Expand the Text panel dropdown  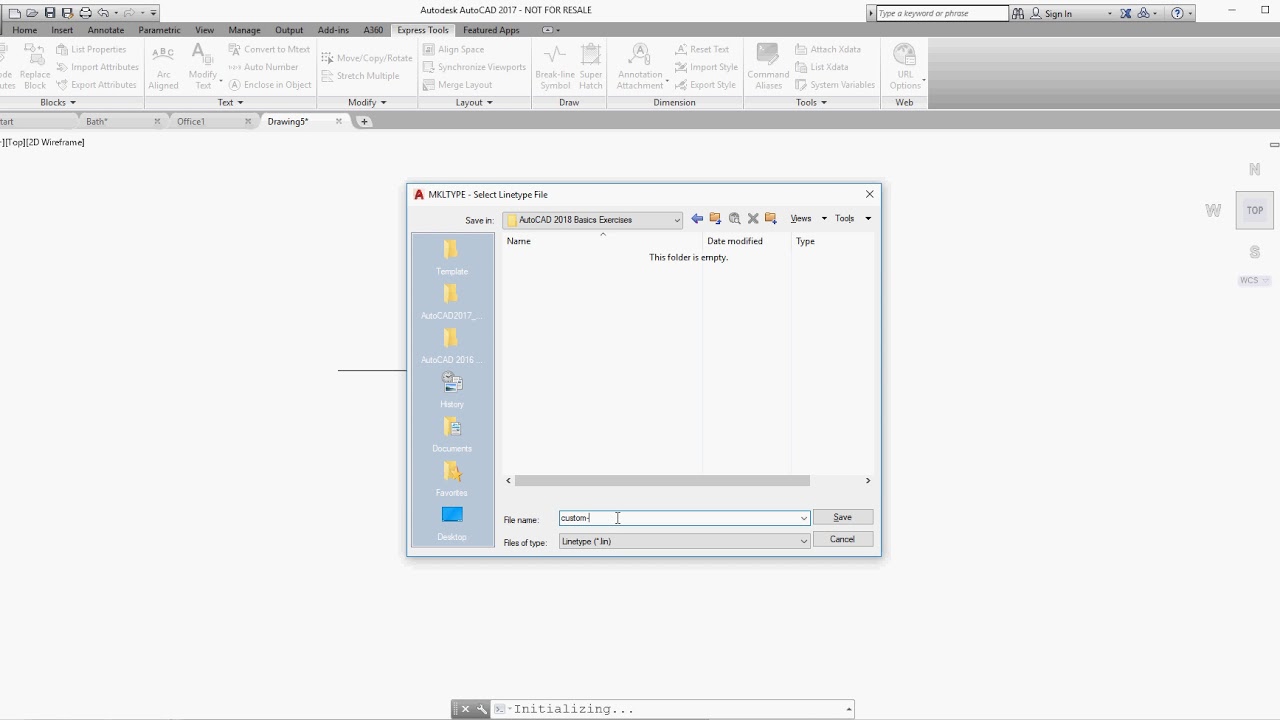click(230, 102)
